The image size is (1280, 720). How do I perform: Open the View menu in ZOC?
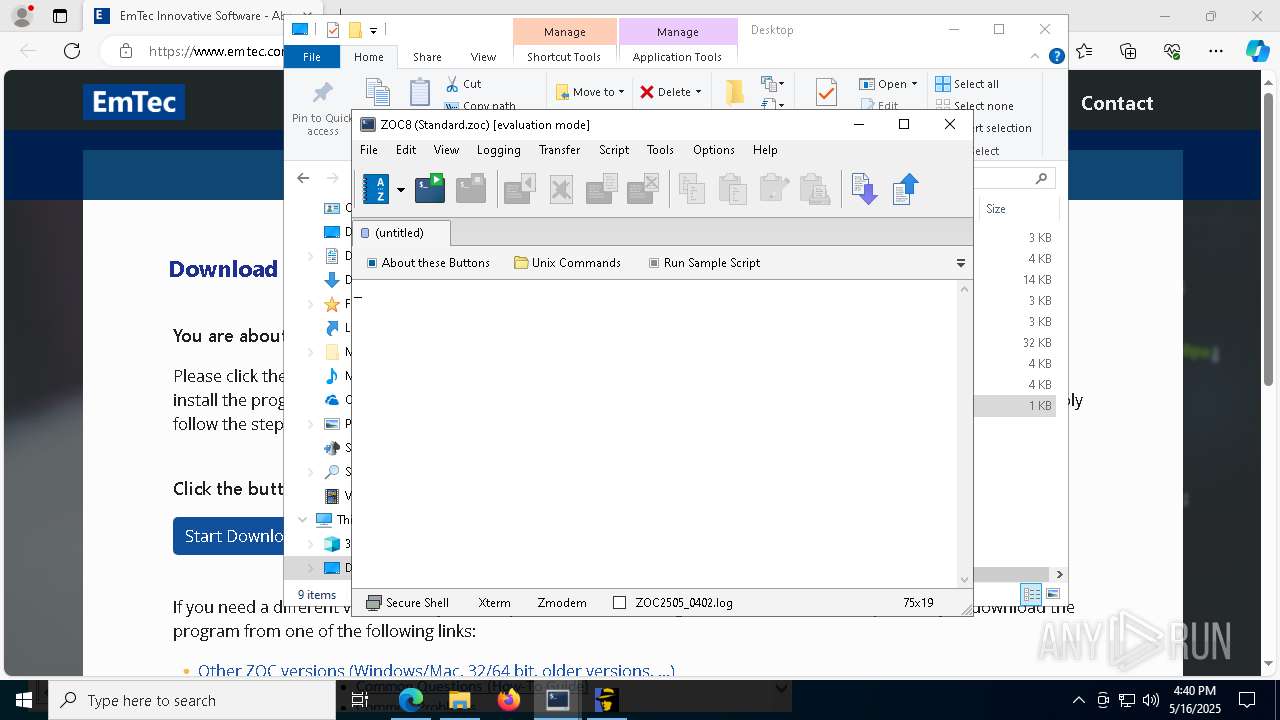pos(446,150)
